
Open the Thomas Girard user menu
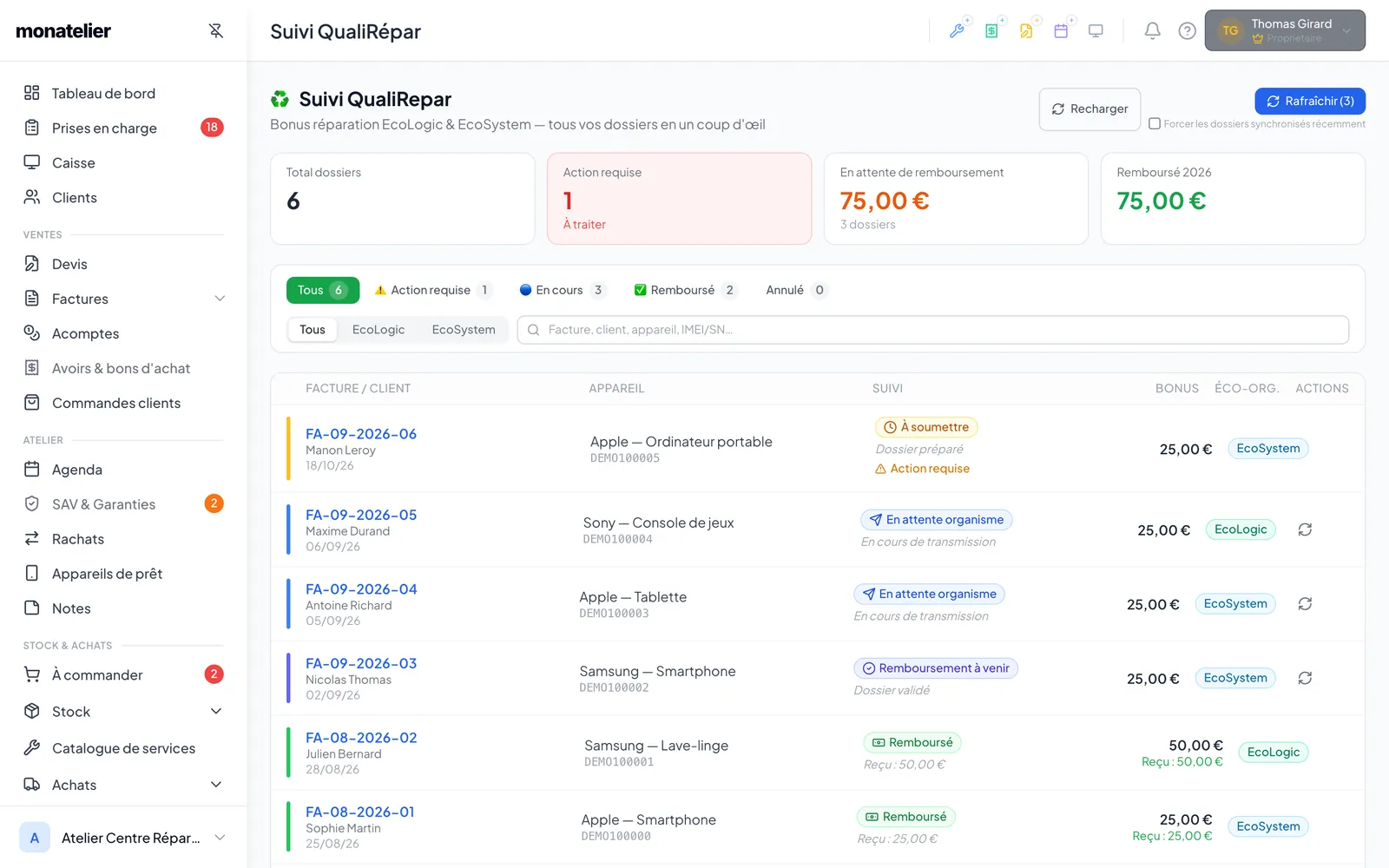coord(1285,30)
